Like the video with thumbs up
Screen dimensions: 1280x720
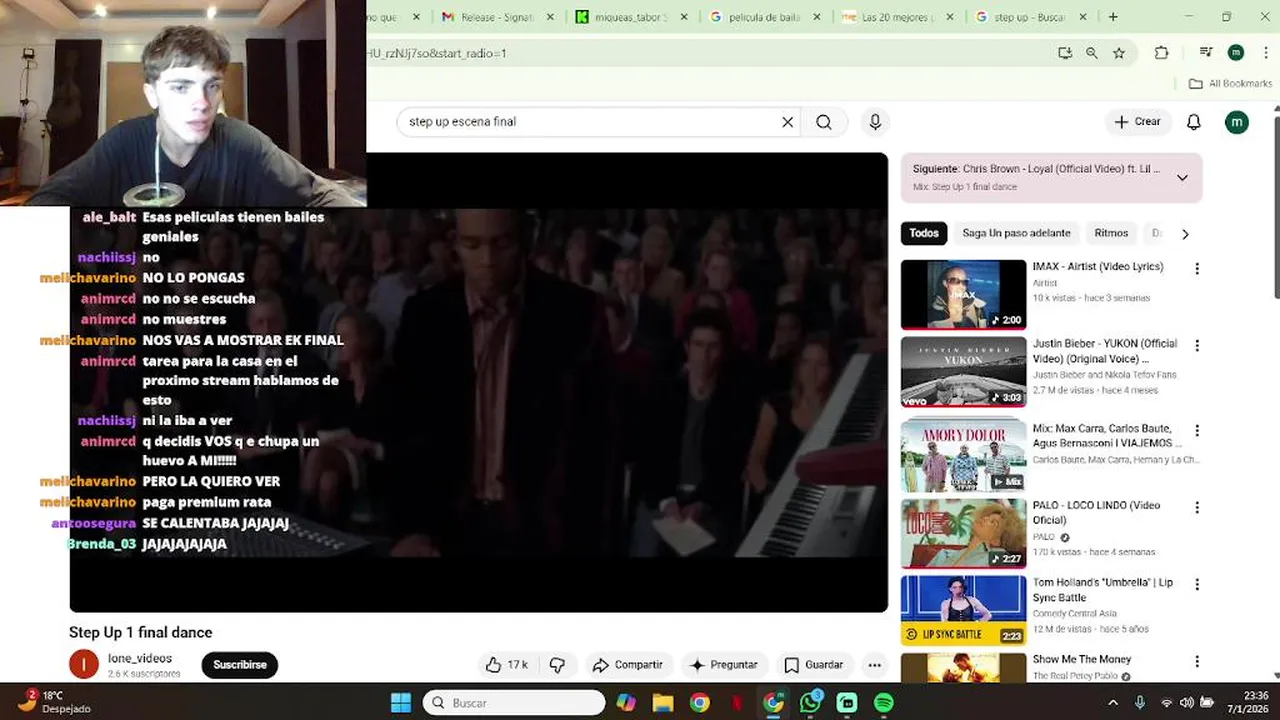pyautogui.click(x=507, y=665)
